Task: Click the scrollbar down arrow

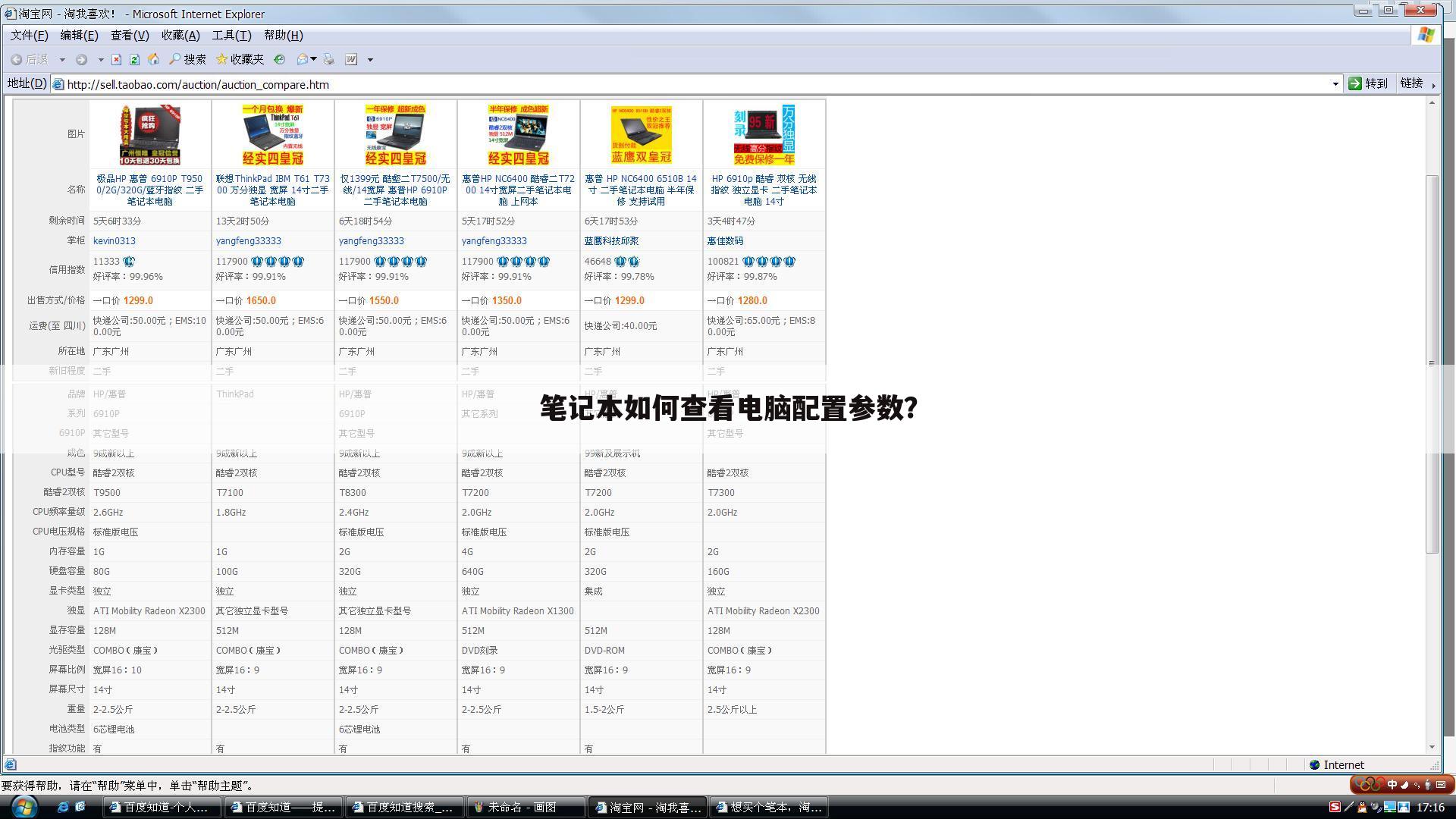Action: click(1432, 747)
